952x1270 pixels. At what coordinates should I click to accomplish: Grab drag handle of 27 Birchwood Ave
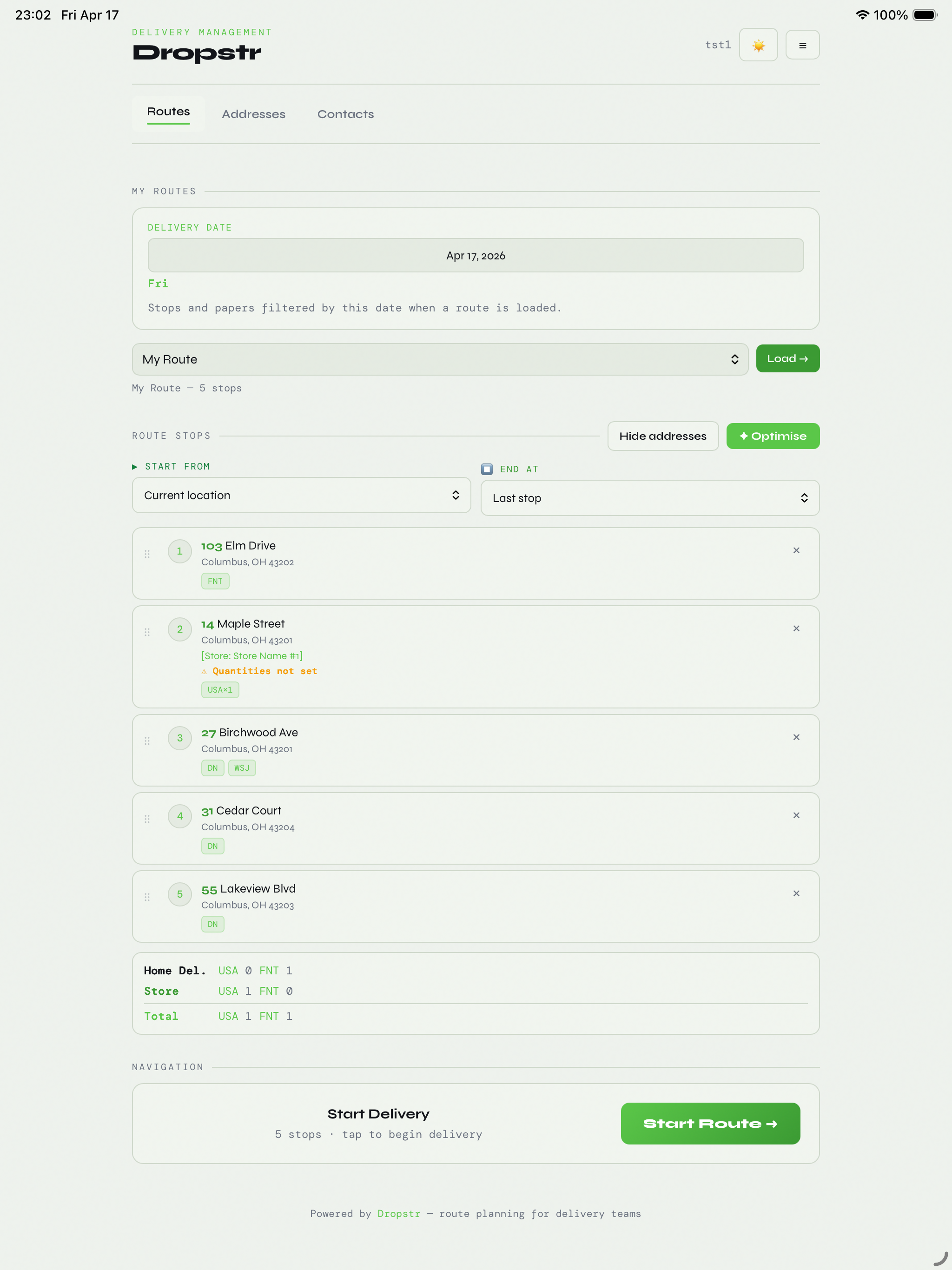tap(147, 741)
